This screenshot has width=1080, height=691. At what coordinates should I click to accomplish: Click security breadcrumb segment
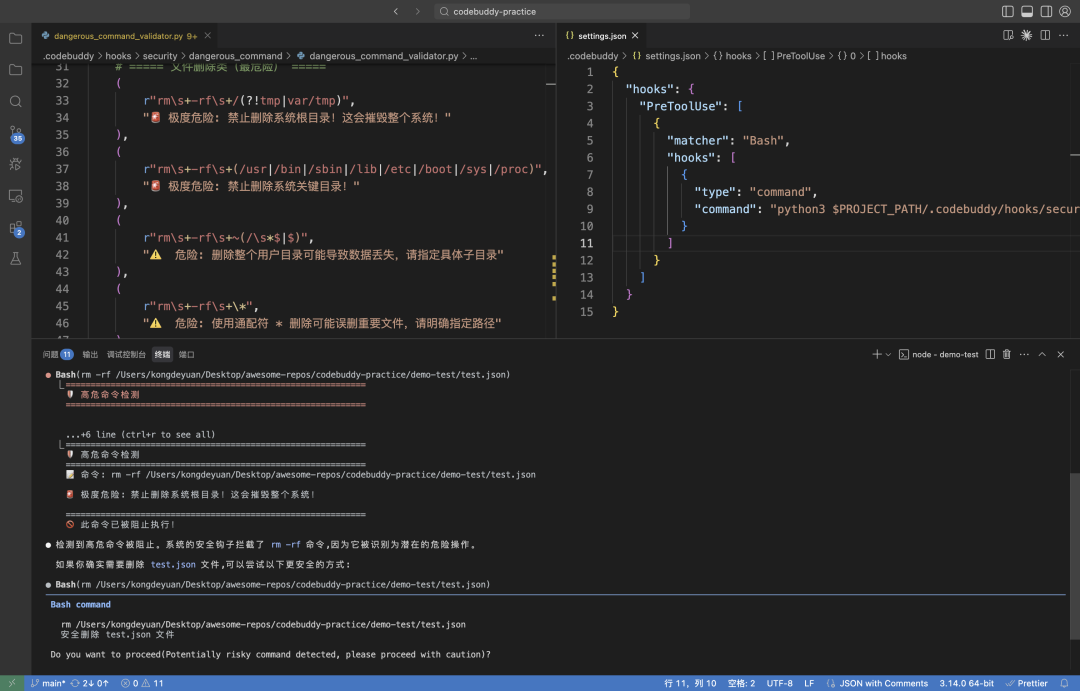coord(160,56)
